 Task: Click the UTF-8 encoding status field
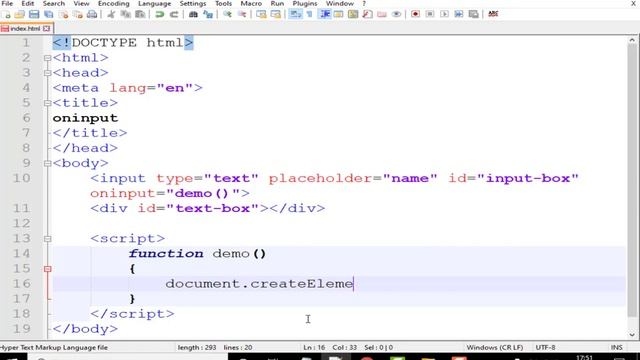click(x=545, y=347)
